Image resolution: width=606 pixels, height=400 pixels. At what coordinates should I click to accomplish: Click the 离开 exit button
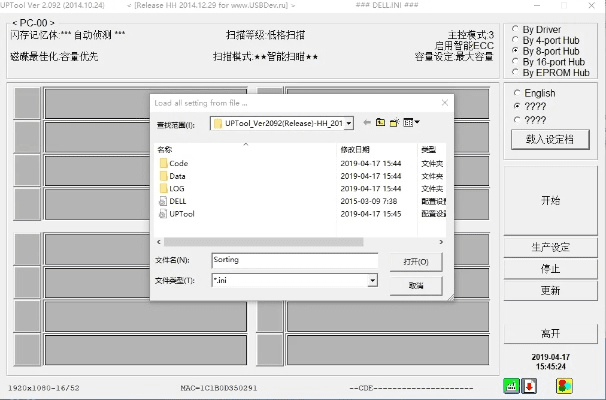click(x=550, y=334)
